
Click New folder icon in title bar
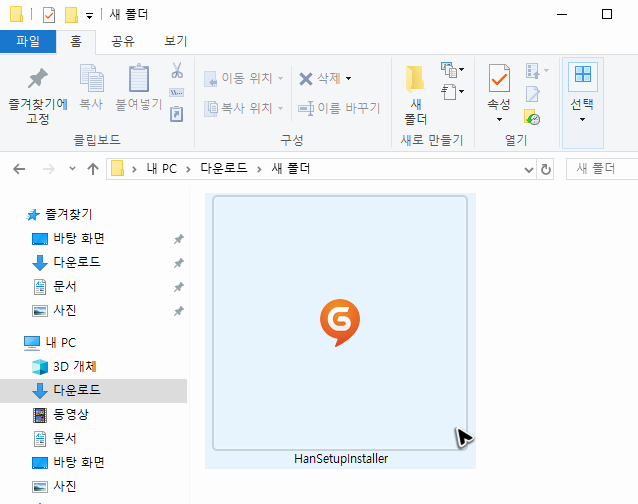(71, 15)
